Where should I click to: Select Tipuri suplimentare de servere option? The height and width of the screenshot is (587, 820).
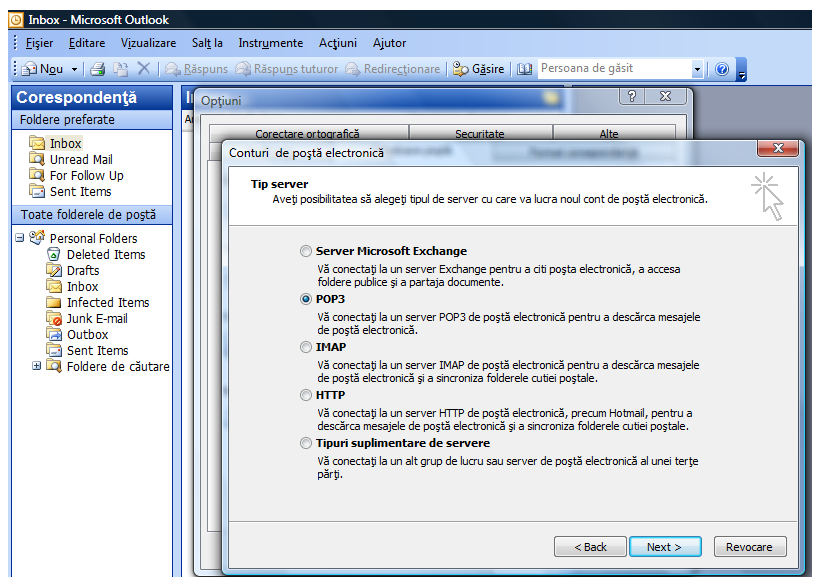tap(306, 444)
